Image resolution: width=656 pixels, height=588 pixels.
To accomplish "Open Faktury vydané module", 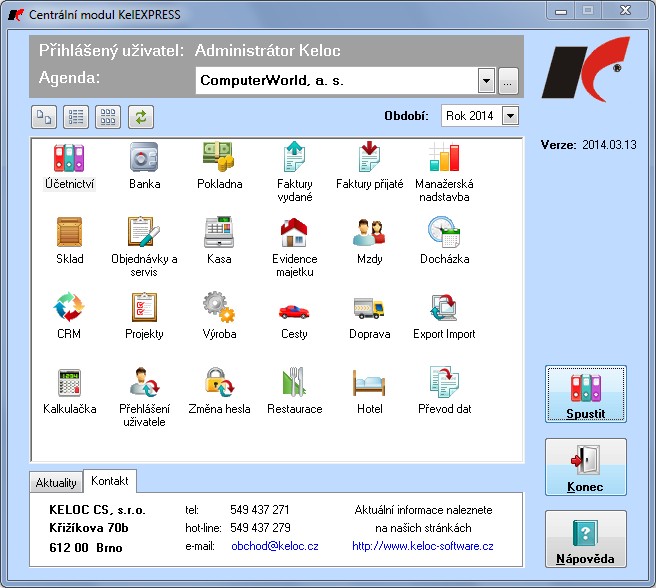I will (x=294, y=157).
